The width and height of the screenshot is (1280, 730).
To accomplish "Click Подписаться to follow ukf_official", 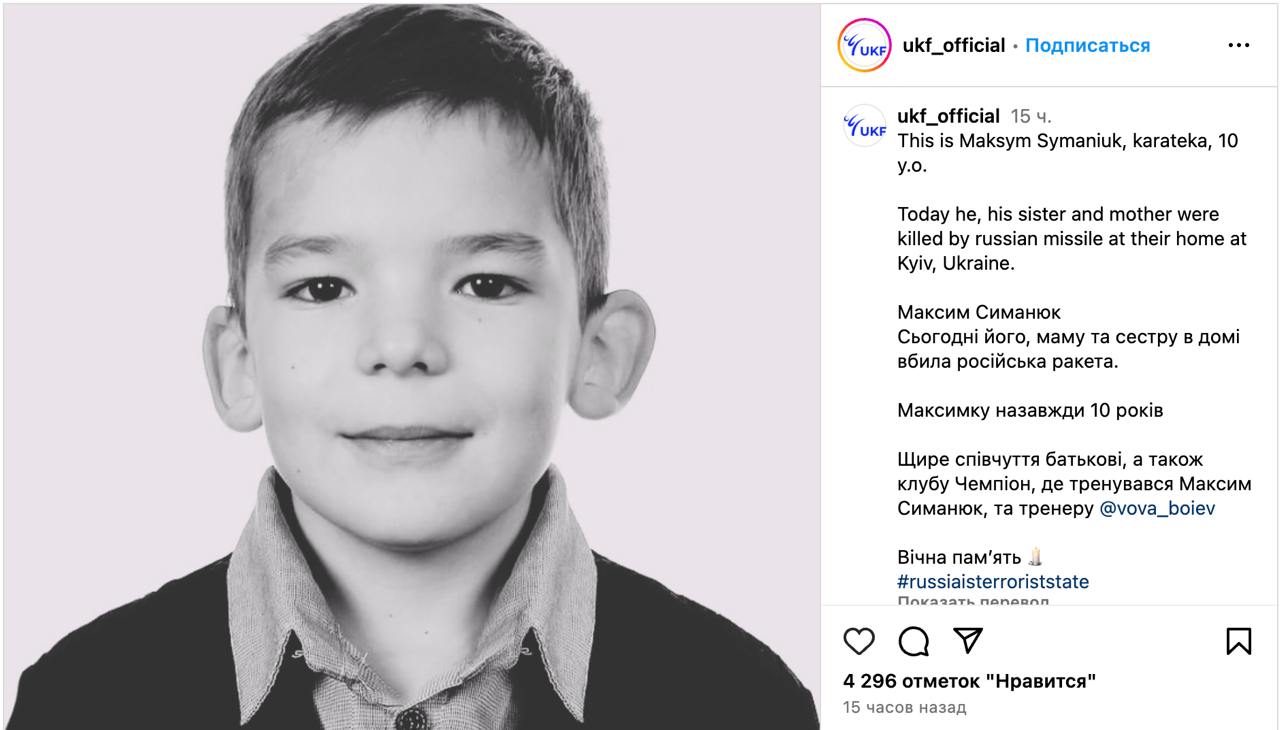I will pyautogui.click(x=1087, y=46).
